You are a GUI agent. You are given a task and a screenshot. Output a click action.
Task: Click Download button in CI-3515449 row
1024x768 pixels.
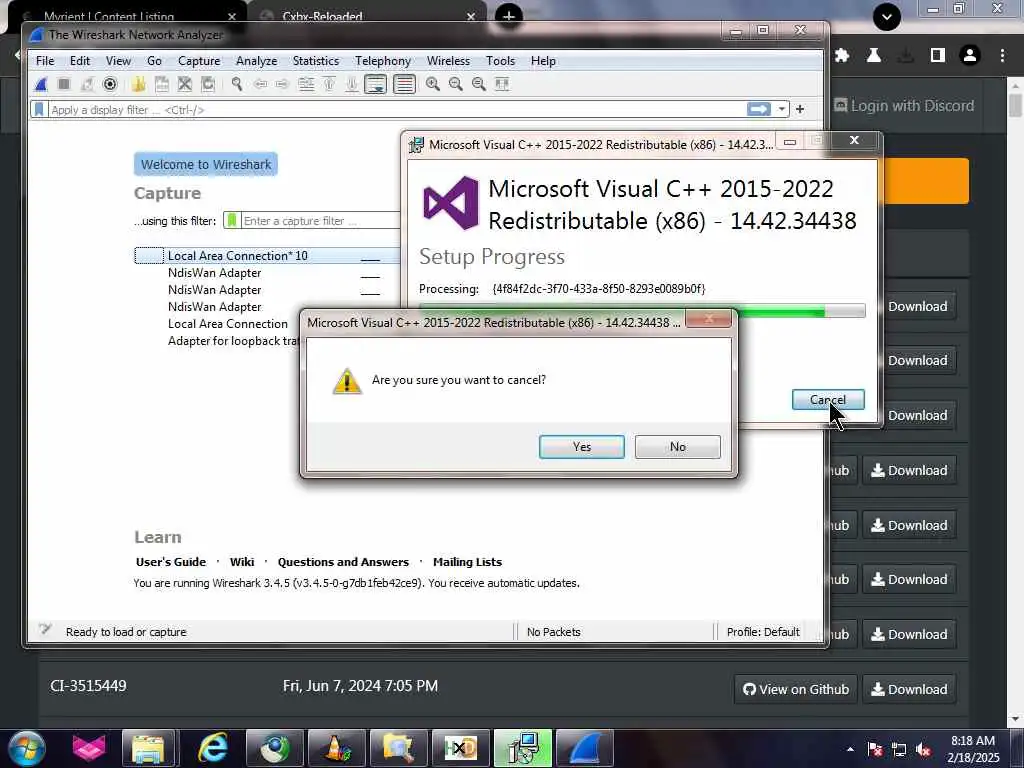tap(909, 690)
